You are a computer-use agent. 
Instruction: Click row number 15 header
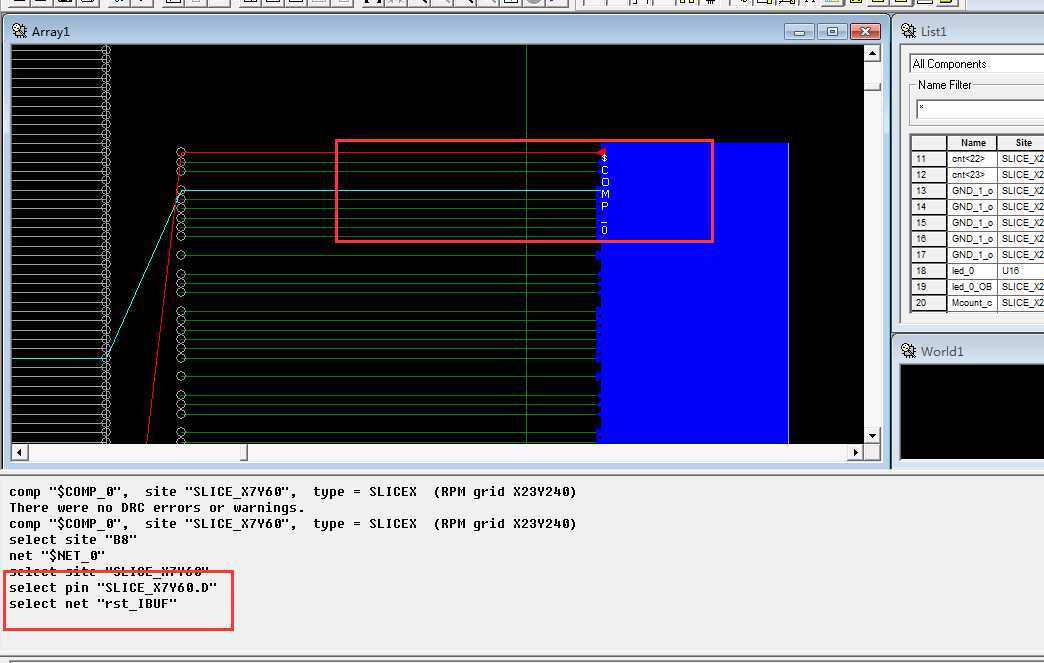[928, 222]
